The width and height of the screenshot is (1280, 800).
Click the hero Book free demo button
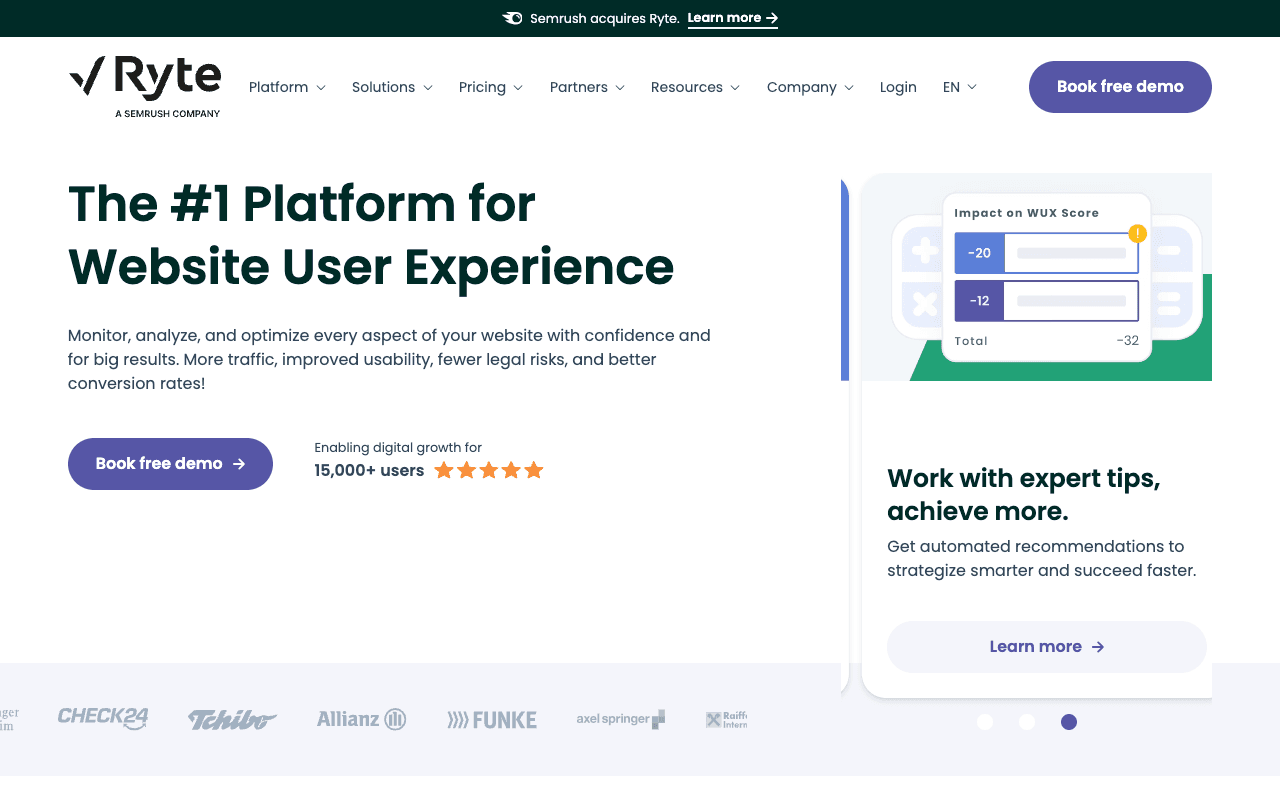(x=170, y=464)
